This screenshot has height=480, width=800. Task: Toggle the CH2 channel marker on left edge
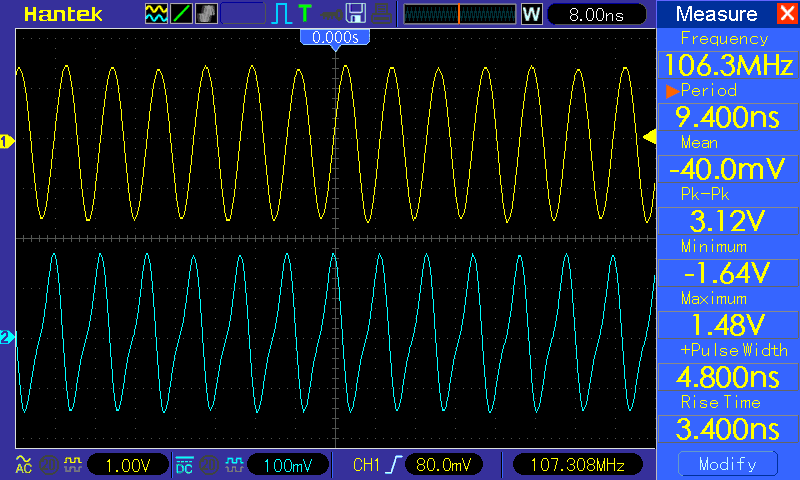(x=6, y=338)
